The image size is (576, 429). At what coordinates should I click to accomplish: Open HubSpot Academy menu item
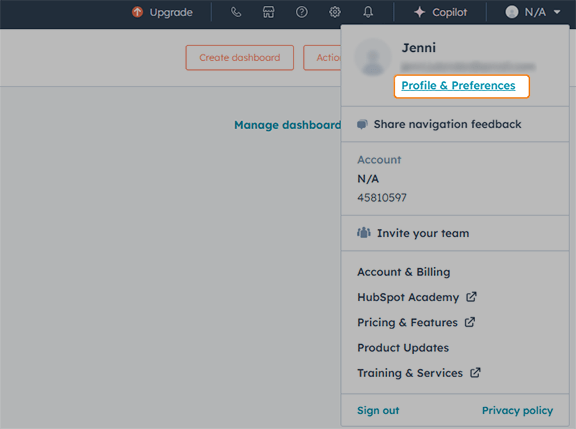click(408, 297)
